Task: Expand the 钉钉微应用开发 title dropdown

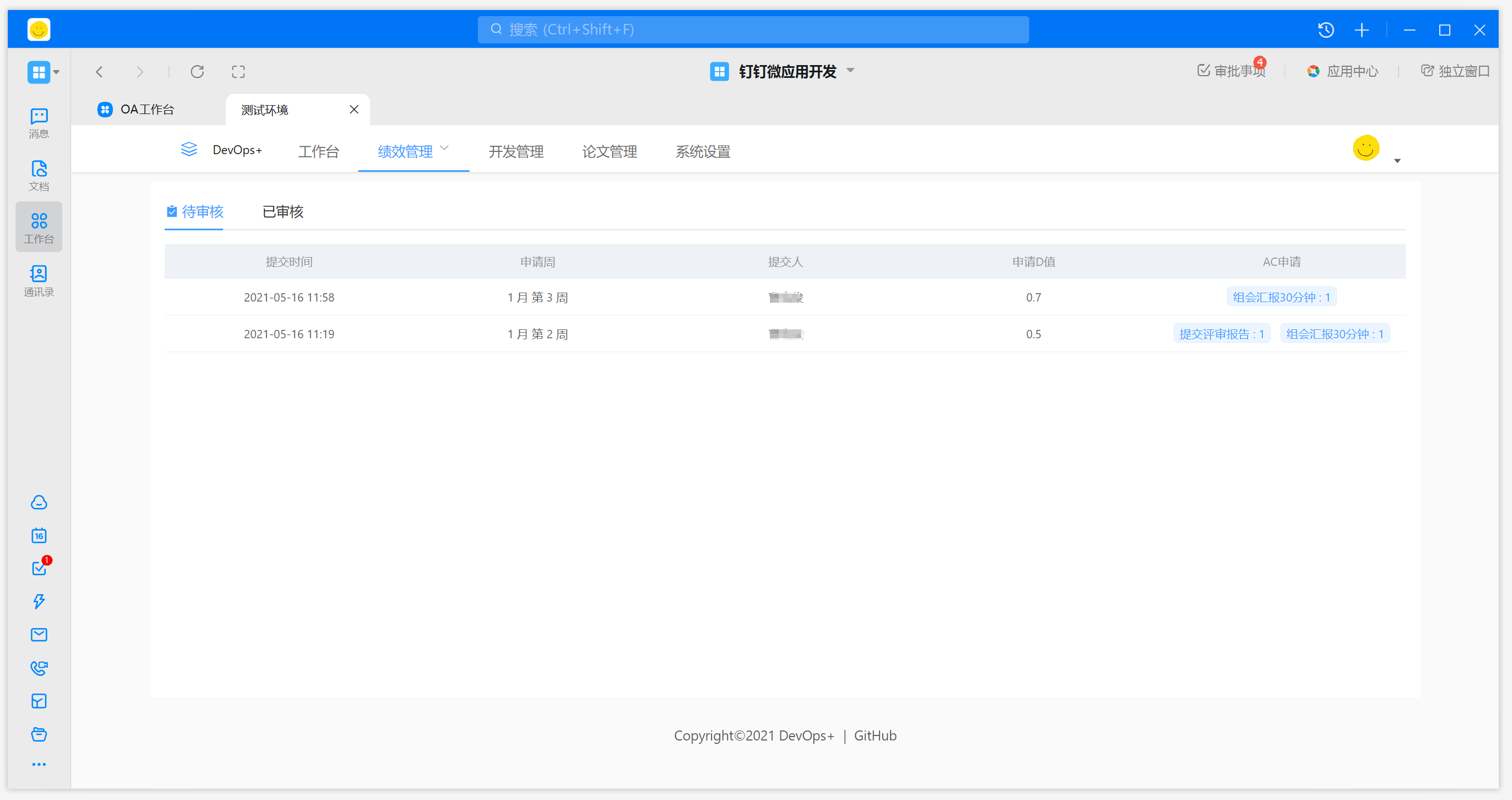Action: 851,71
